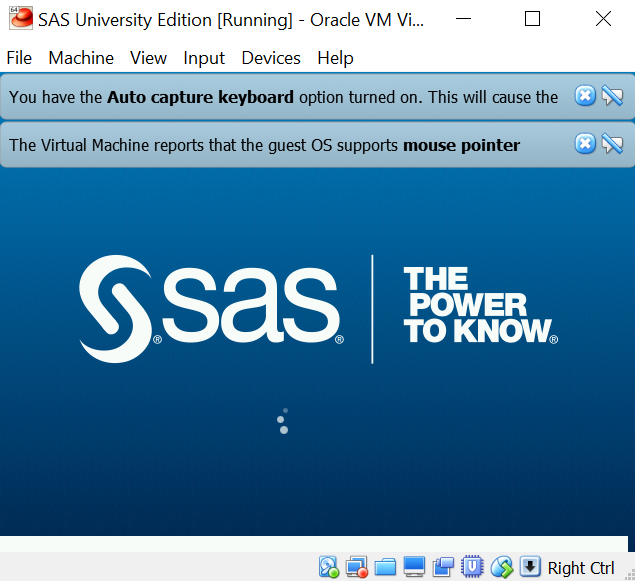Dismiss the mouse pointer integration notification
The width and height of the screenshot is (635, 581).
(585, 144)
